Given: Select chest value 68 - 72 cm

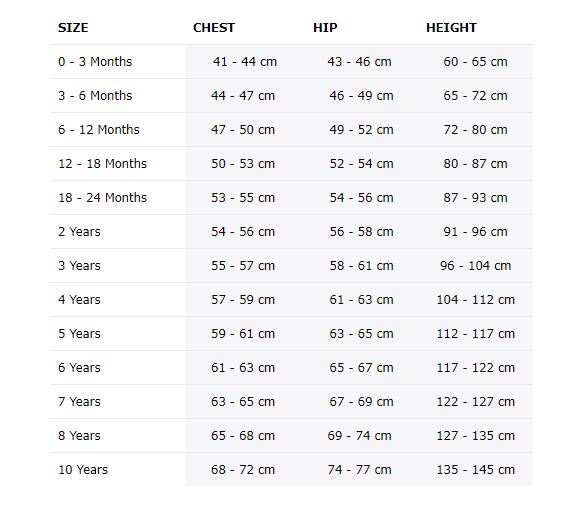Looking at the screenshot, I should (243, 469).
